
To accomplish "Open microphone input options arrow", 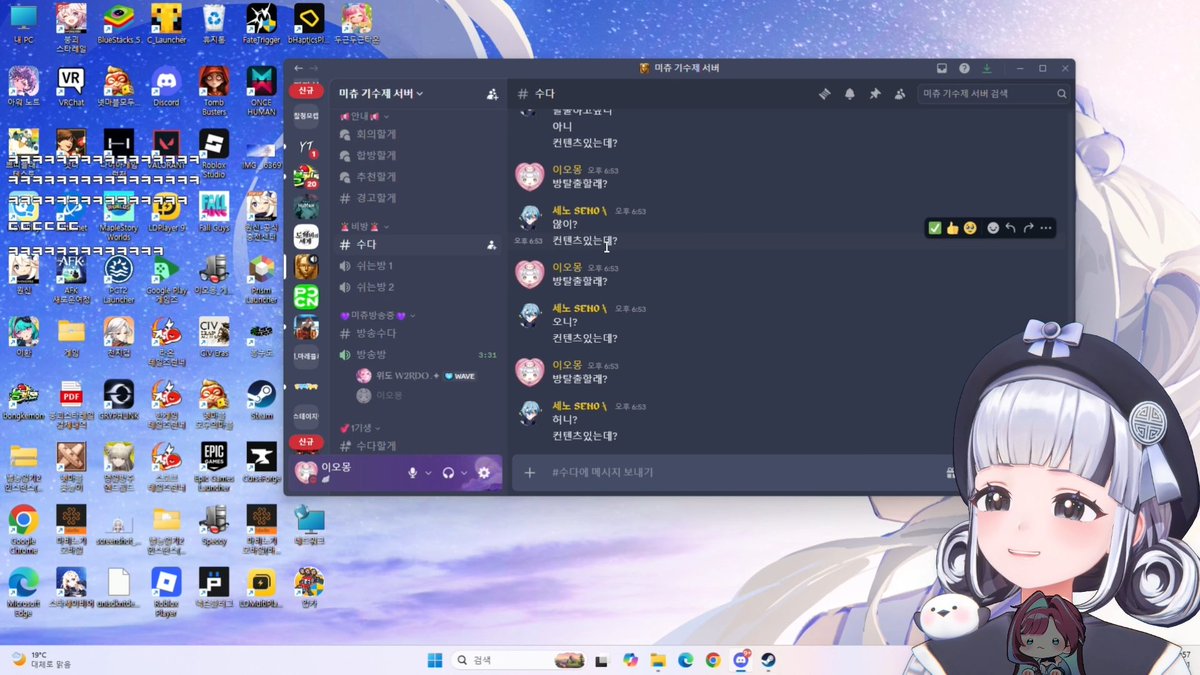I will coord(428,472).
